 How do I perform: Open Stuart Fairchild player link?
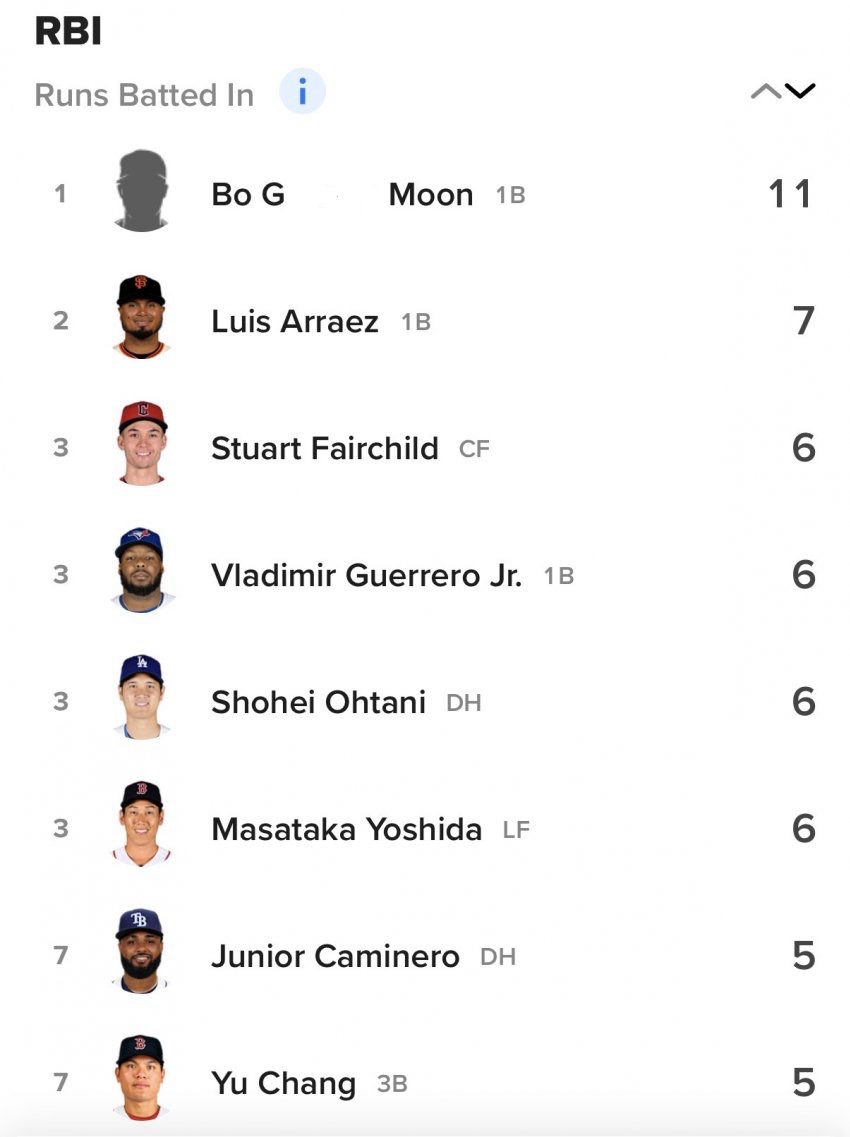pyautogui.click(x=325, y=448)
